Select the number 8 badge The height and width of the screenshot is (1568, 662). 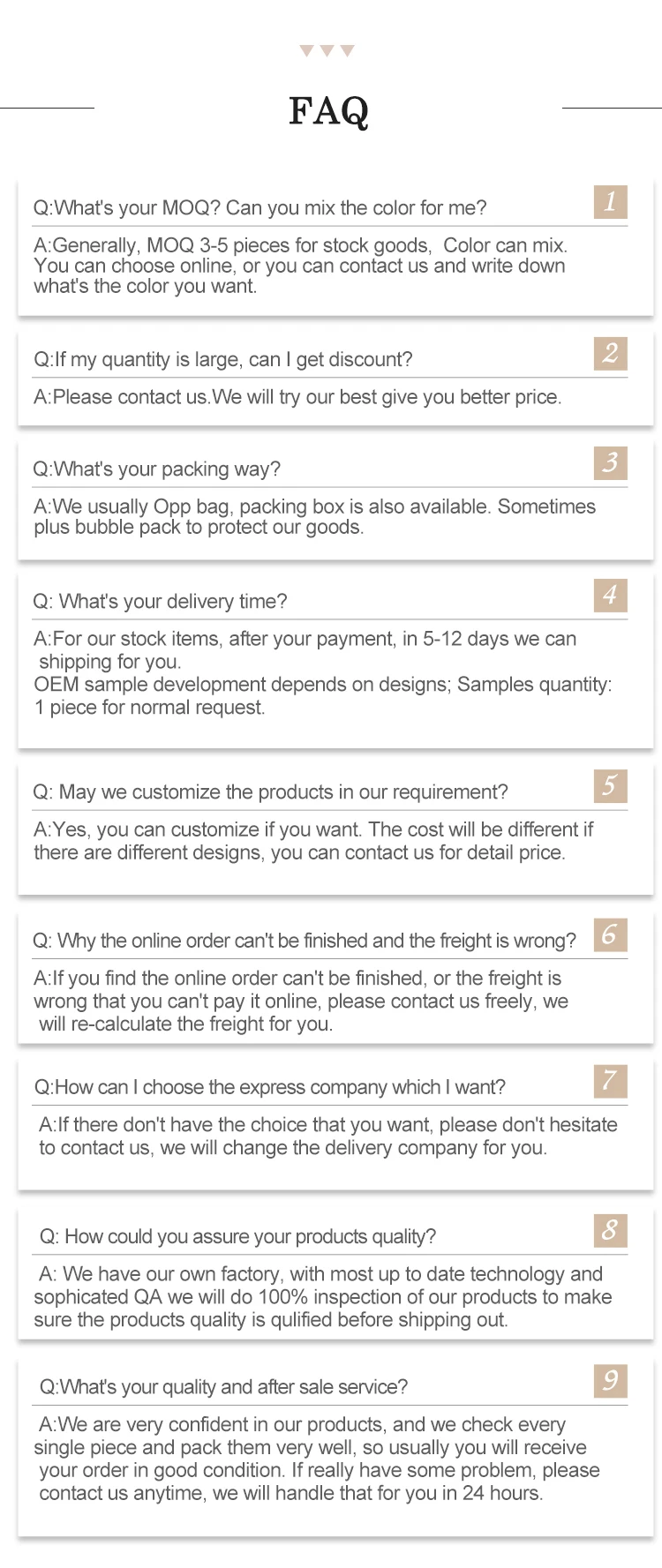610,1230
